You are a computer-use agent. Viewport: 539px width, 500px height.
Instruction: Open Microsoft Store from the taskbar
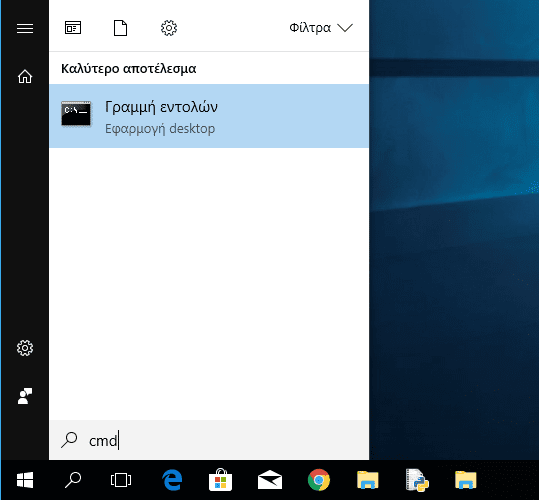[x=220, y=479]
